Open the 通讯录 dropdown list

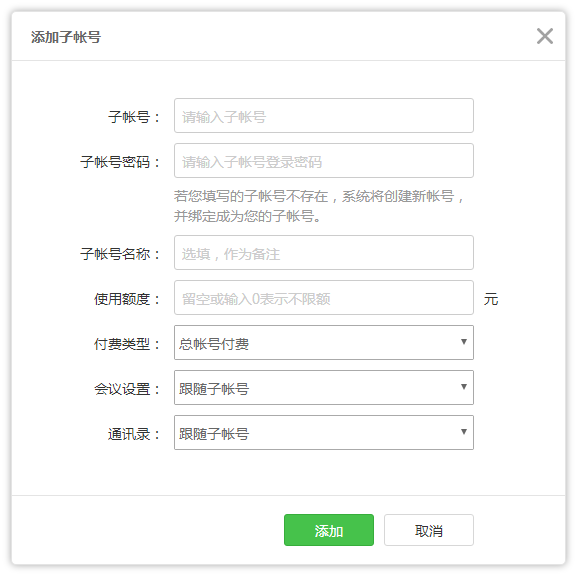tap(324, 432)
